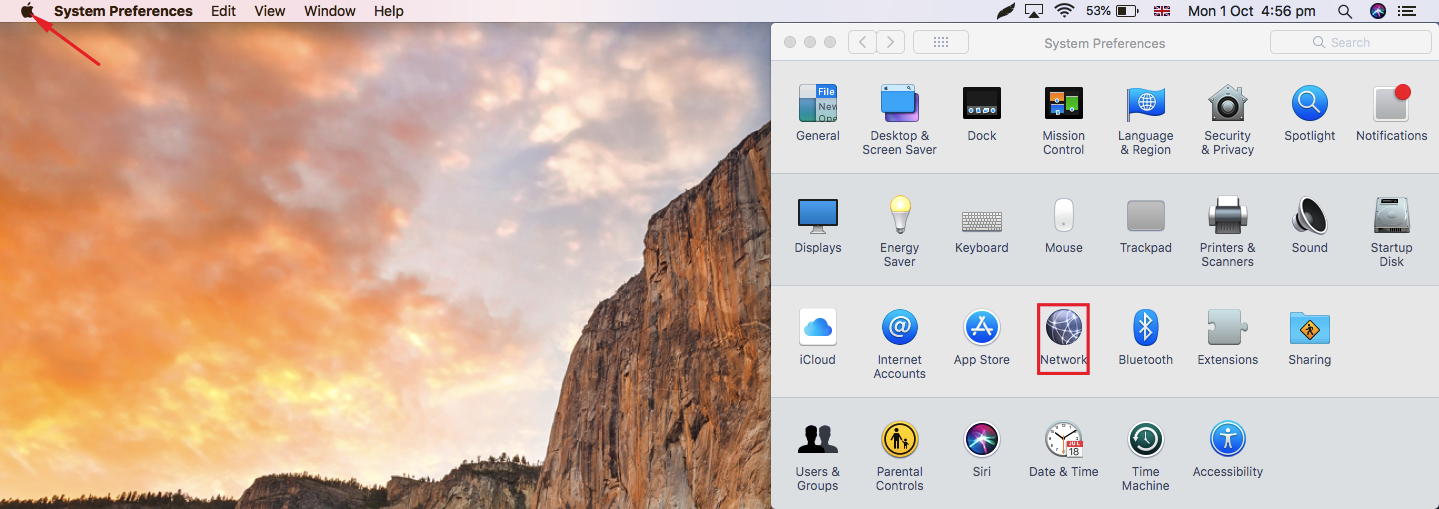Click the Apple menu logo
This screenshot has width=1439, height=509.
(28, 11)
